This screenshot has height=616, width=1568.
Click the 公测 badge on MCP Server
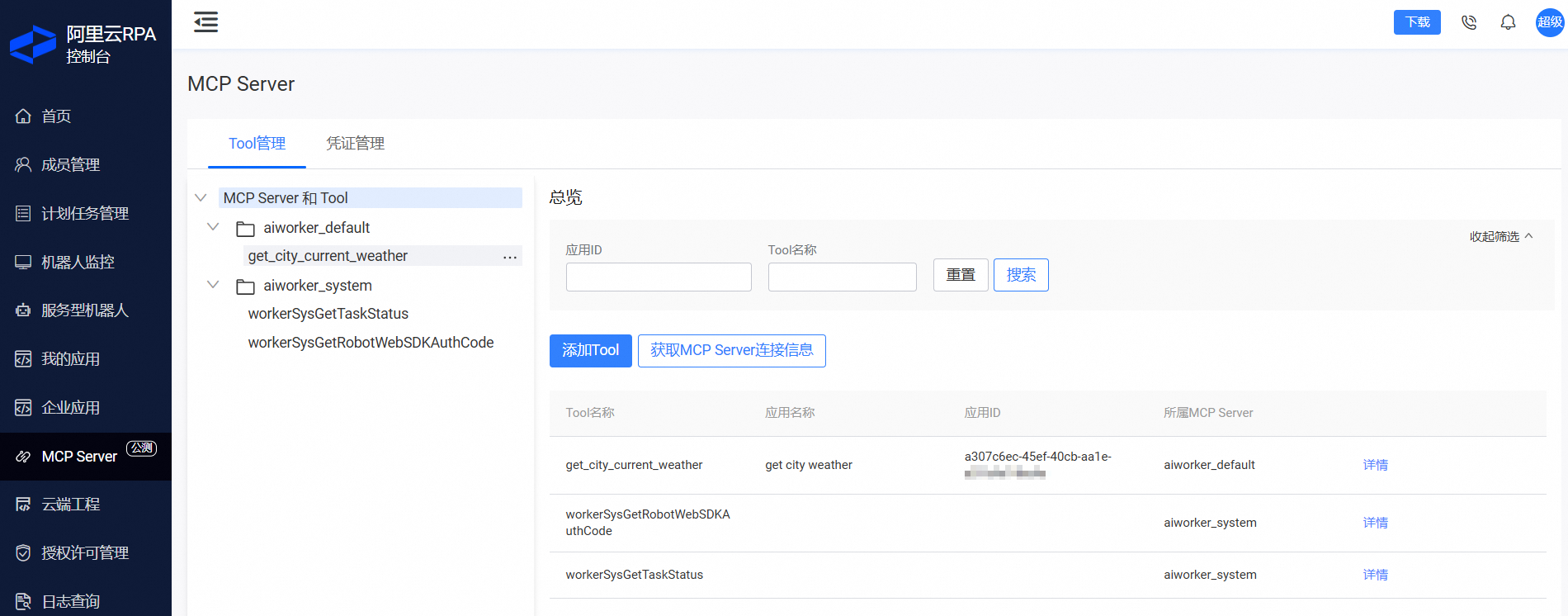tap(141, 448)
